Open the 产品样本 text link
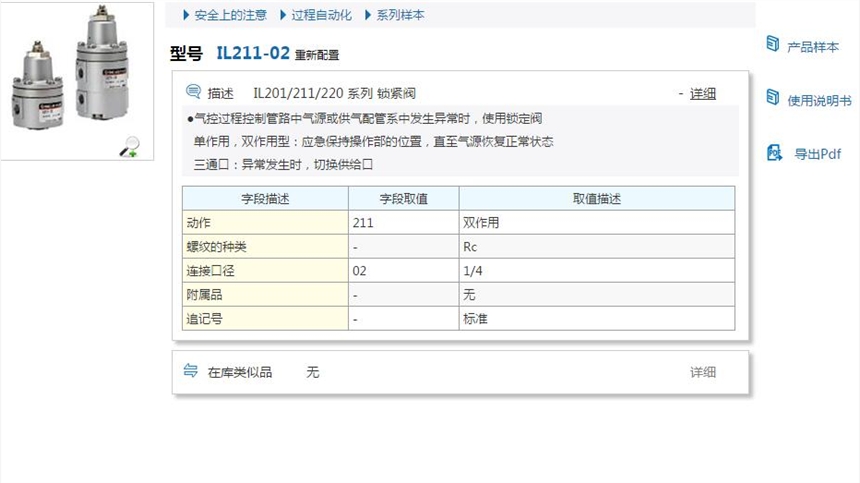860x483 pixels. click(x=812, y=46)
